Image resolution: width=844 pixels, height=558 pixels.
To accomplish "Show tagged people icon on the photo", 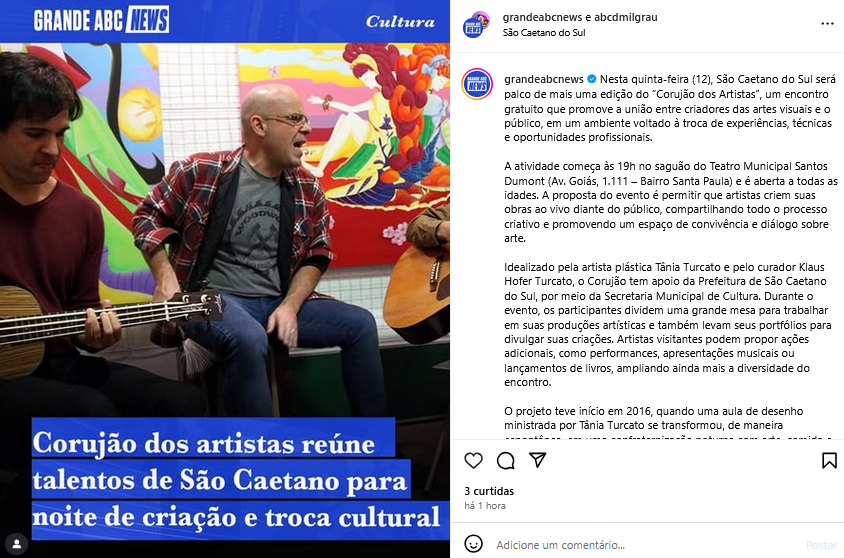I will 17,544.
